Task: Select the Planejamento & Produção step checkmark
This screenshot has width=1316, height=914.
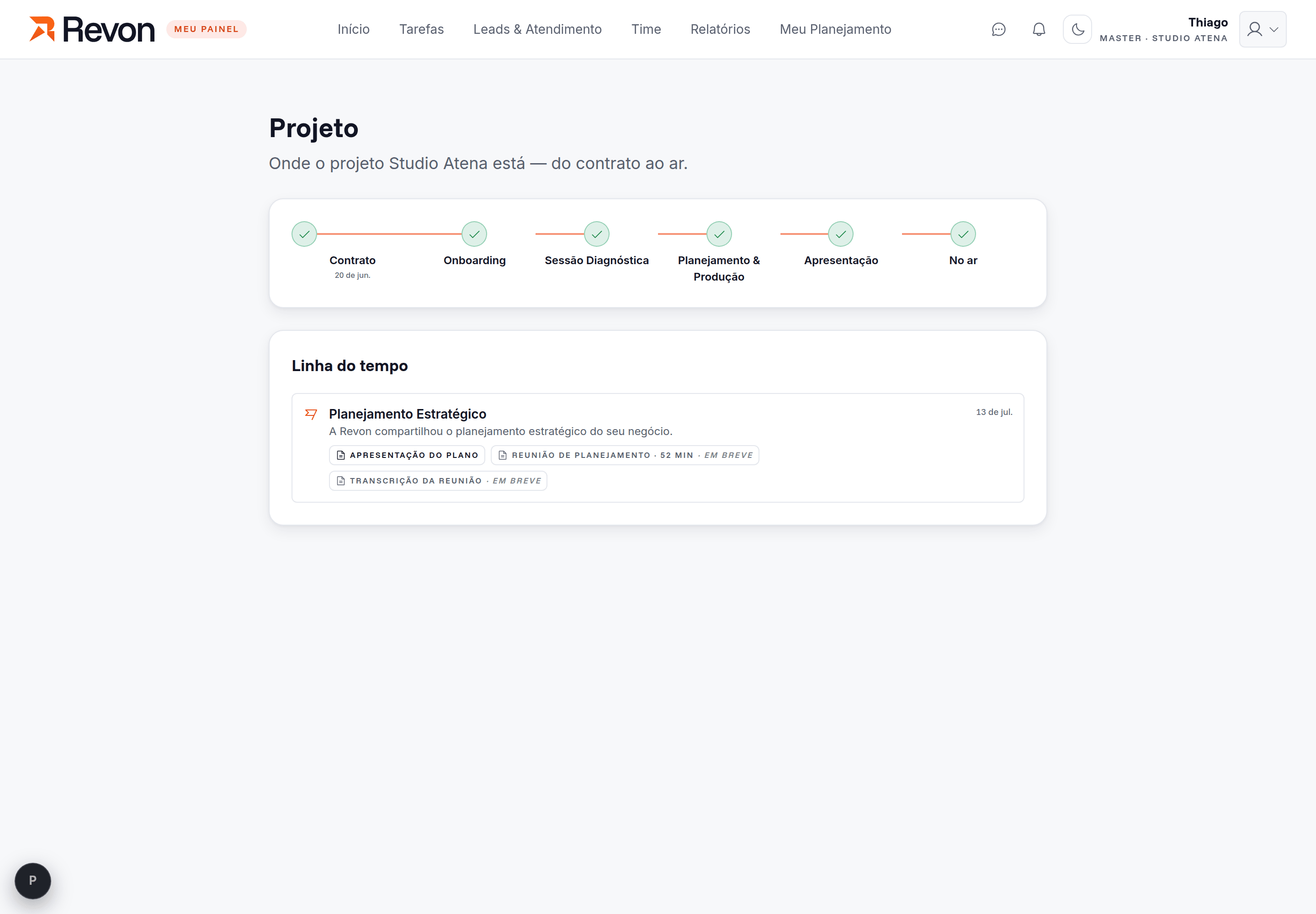Action: (719, 234)
